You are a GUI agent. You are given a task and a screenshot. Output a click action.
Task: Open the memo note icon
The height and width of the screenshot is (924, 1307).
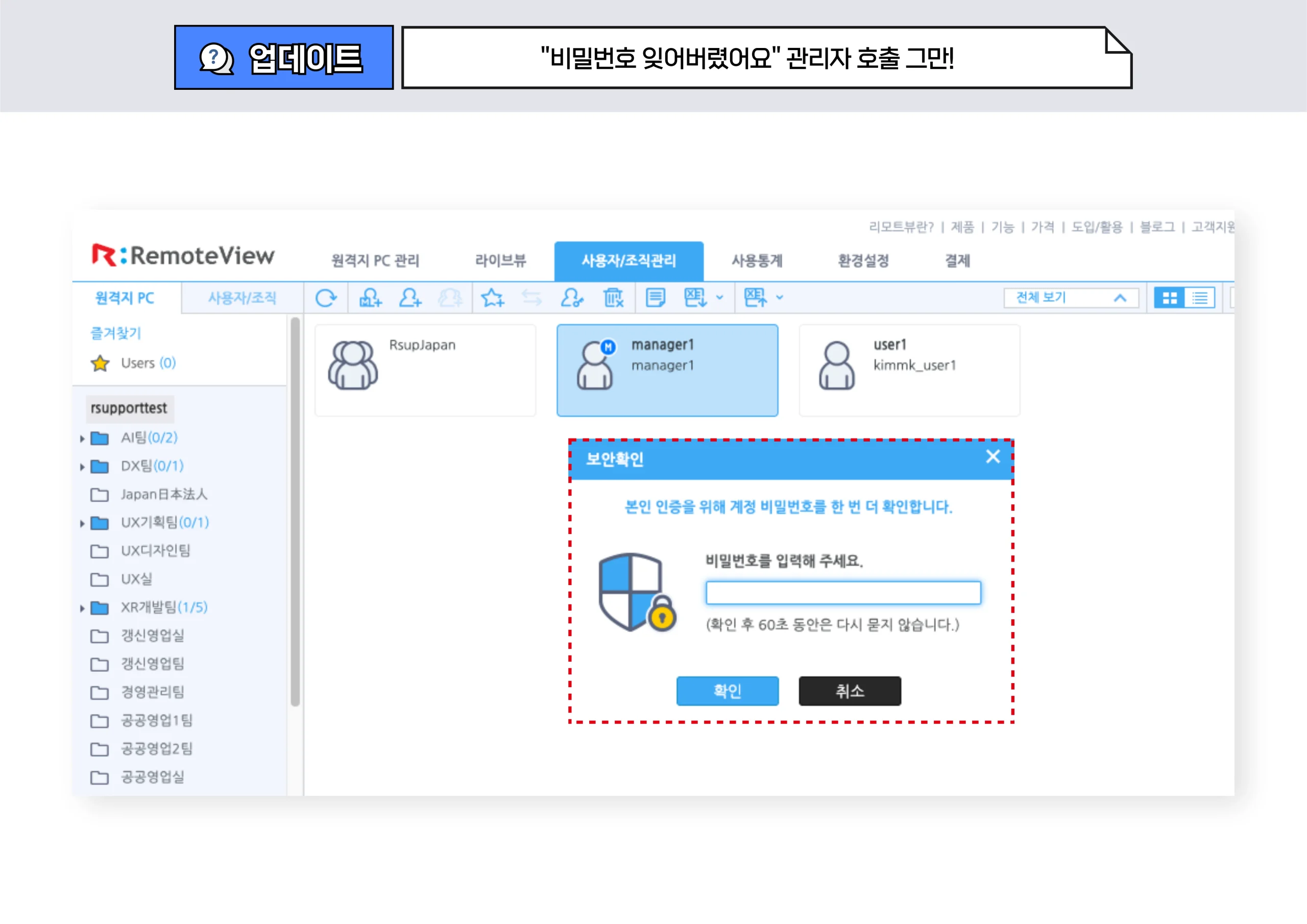pos(655,297)
